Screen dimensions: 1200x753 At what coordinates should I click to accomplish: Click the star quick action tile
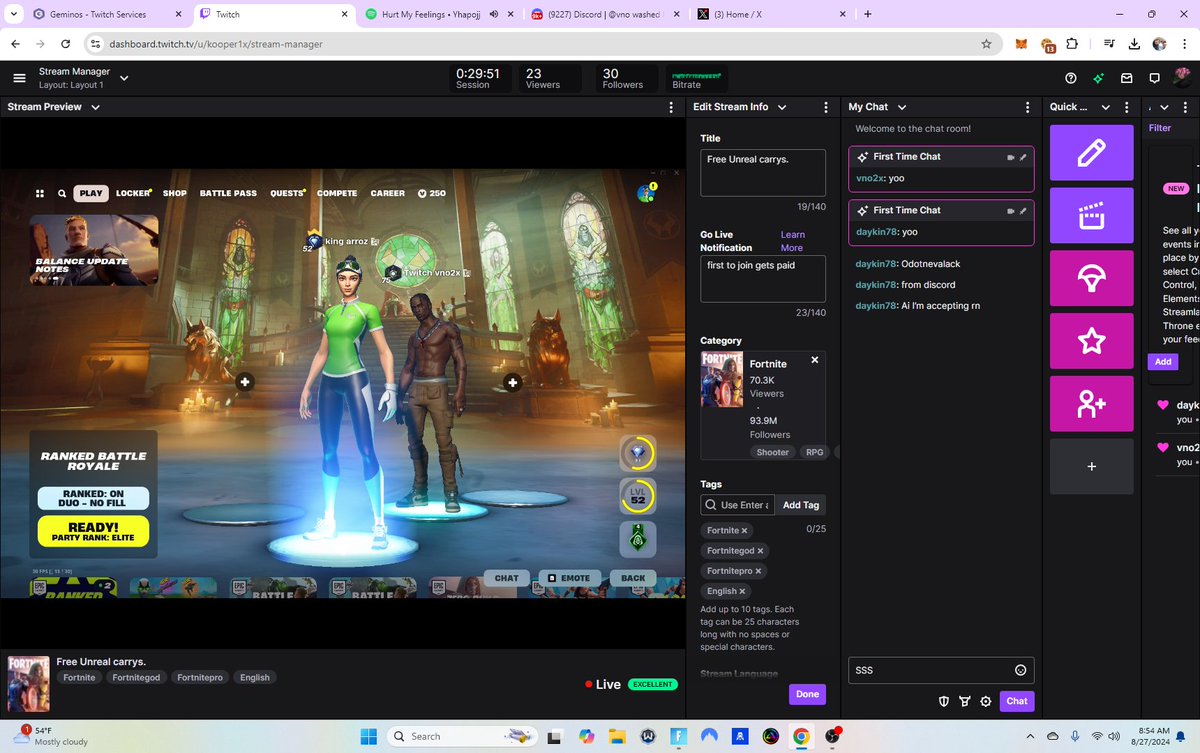1091,341
